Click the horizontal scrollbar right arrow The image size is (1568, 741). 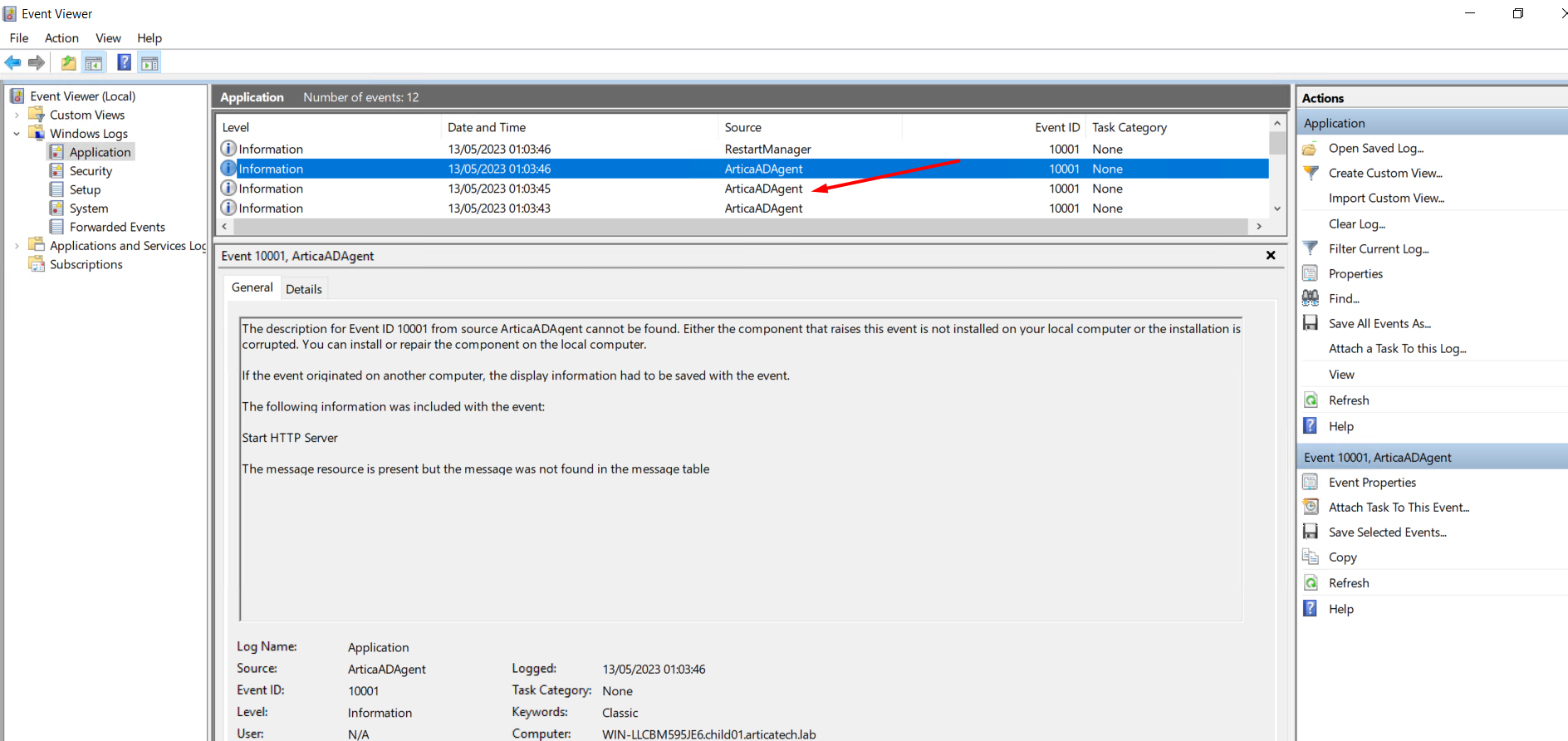[1259, 226]
